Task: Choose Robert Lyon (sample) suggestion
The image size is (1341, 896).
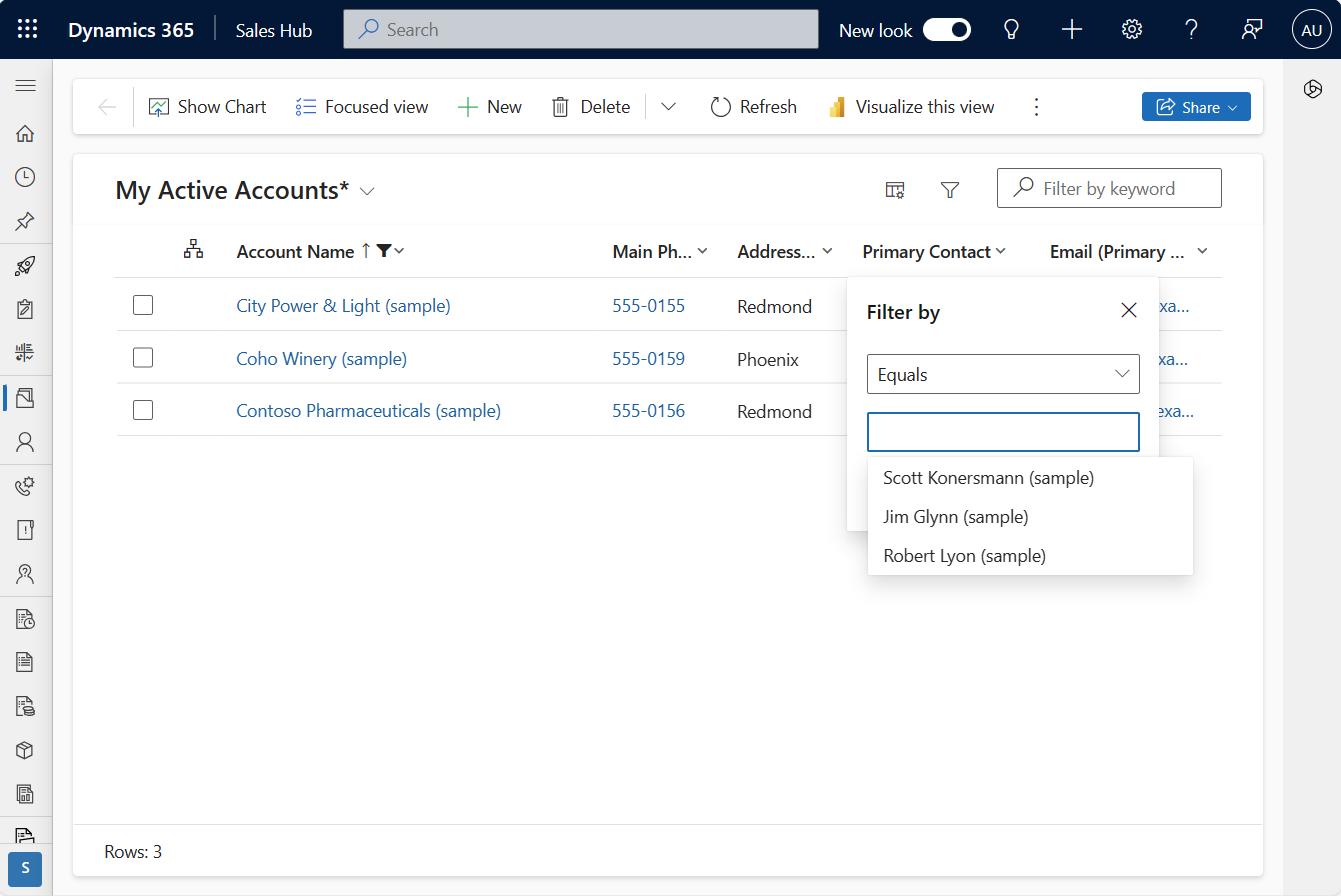Action: pyautogui.click(x=1030, y=556)
